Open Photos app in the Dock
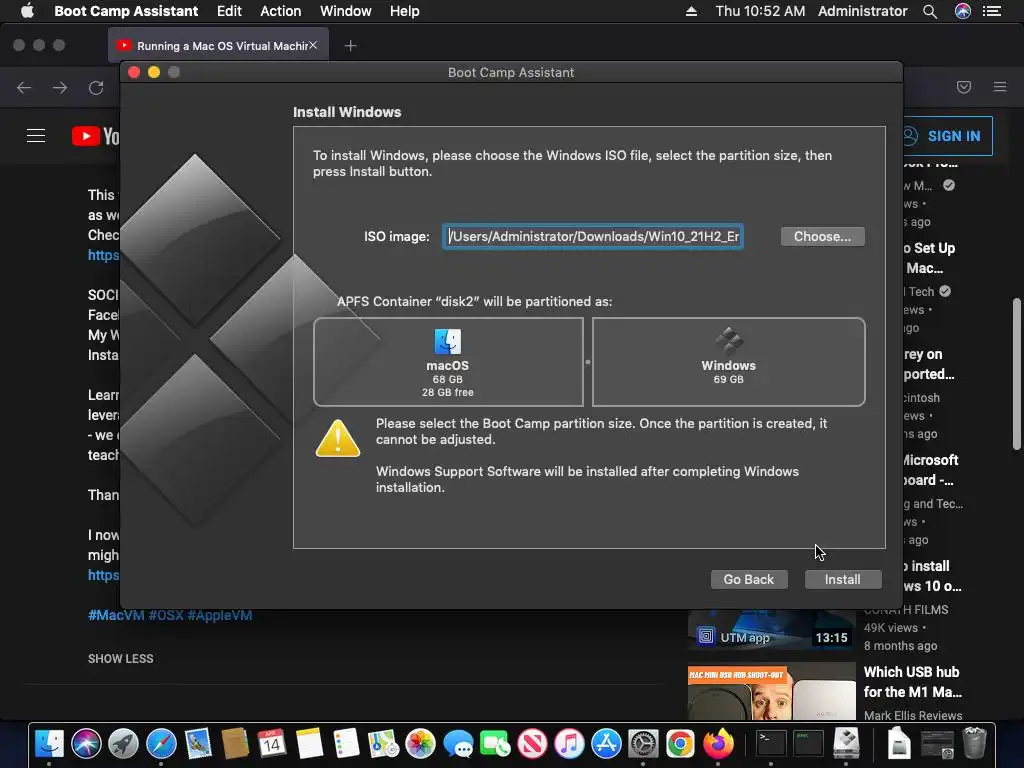 click(x=421, y=743)
